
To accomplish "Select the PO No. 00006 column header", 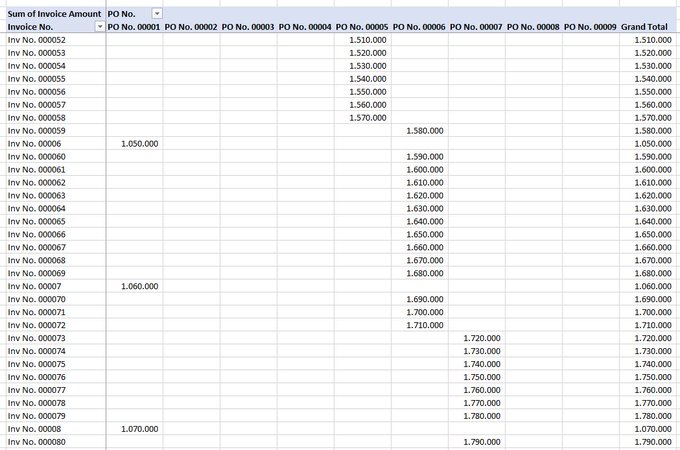I will pos(419,27).
